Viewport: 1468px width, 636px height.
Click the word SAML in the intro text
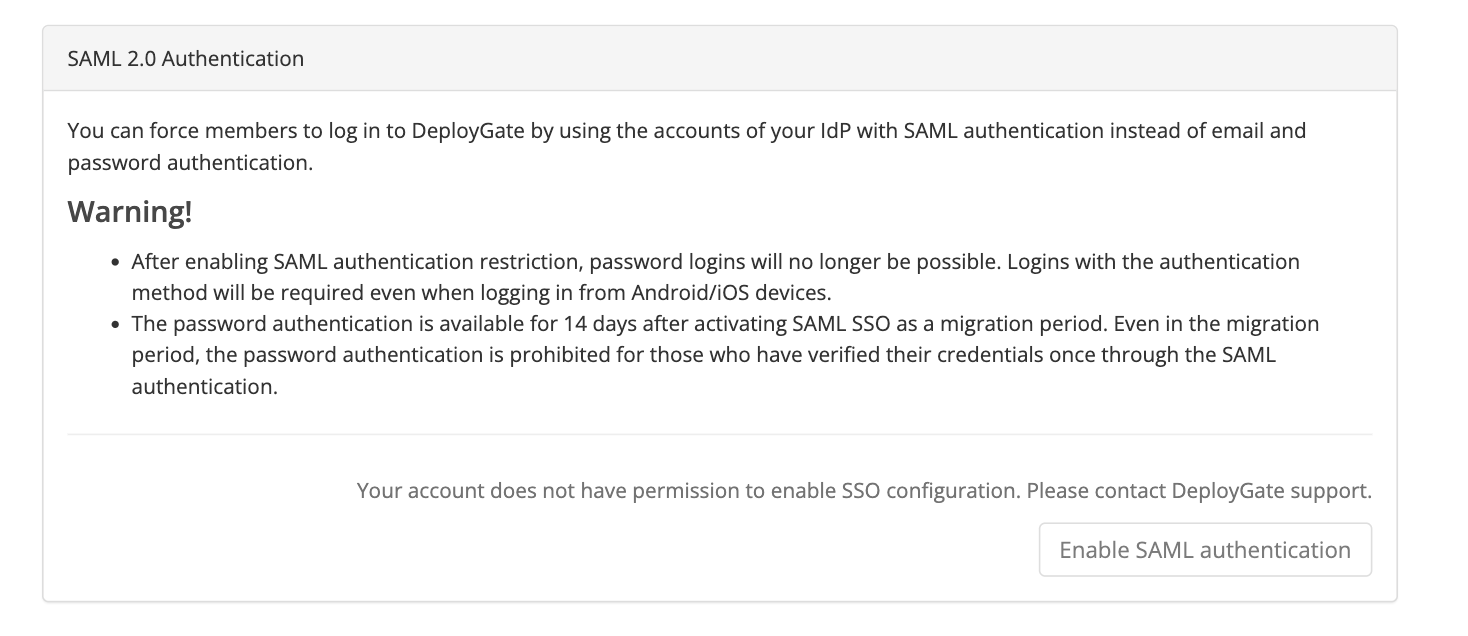coord(930,130)
